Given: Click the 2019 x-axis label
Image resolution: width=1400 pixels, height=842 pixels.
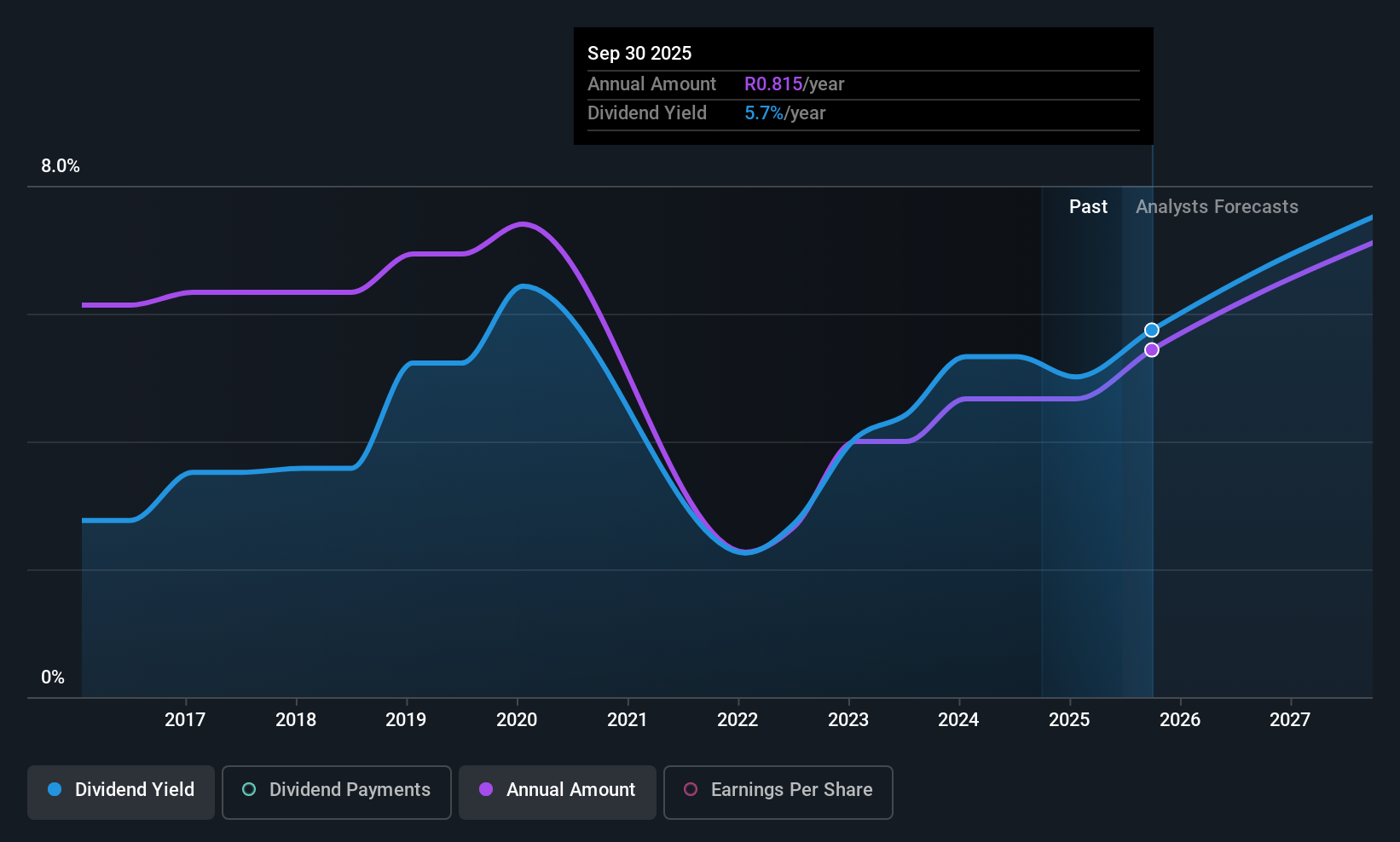Looking at the screenshot, I should [x=406, y=720].
